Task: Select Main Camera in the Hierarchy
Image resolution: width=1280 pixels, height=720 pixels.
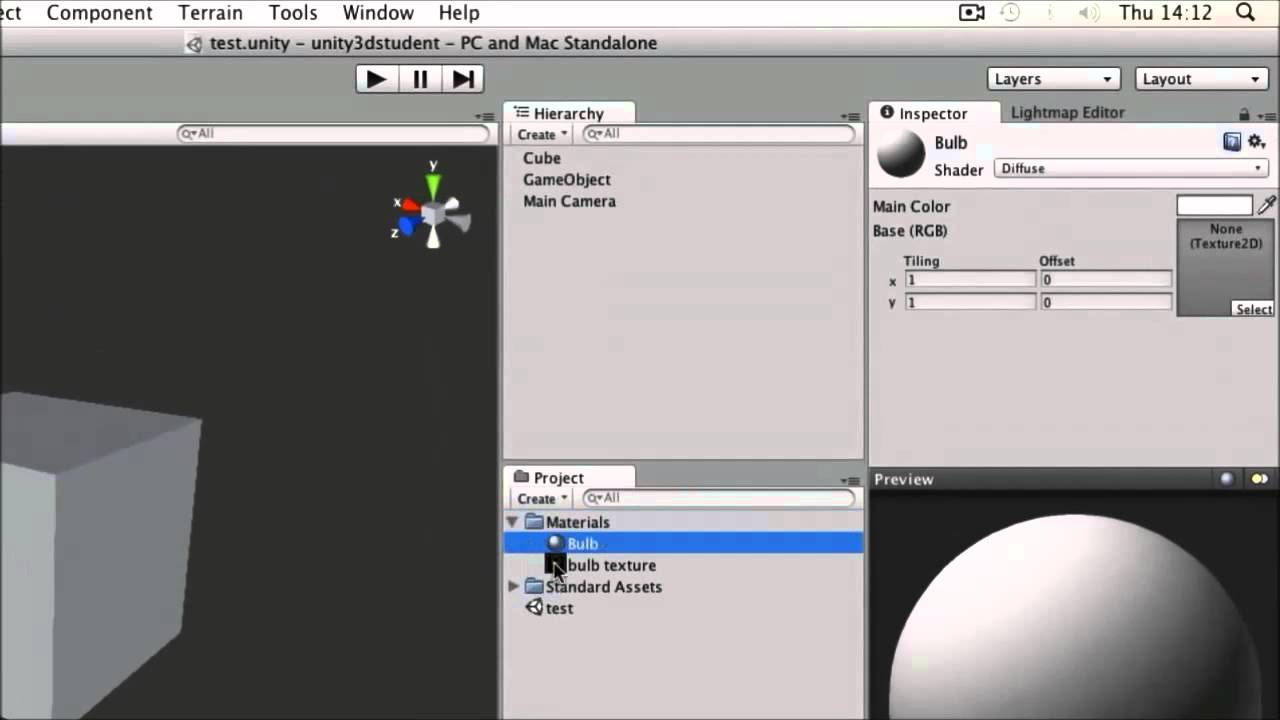Action: (569, 202)
